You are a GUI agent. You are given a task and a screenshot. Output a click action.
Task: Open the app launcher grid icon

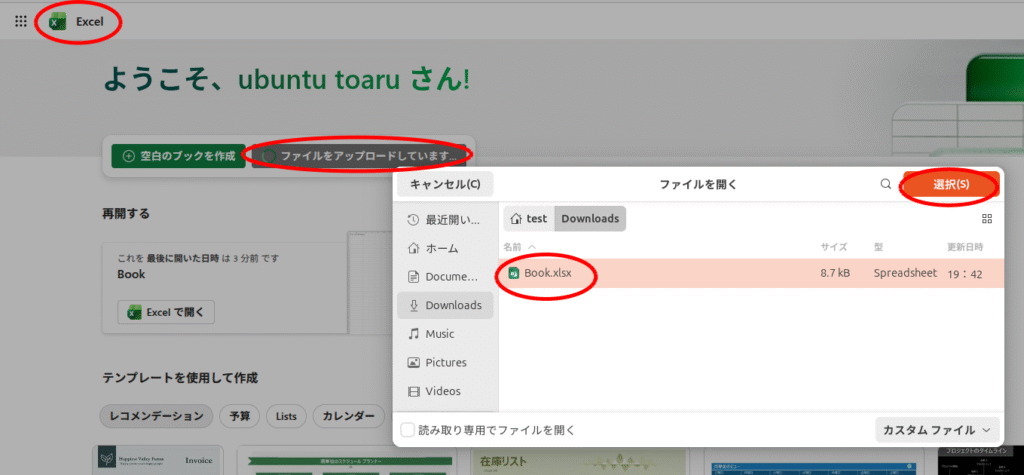21,21
